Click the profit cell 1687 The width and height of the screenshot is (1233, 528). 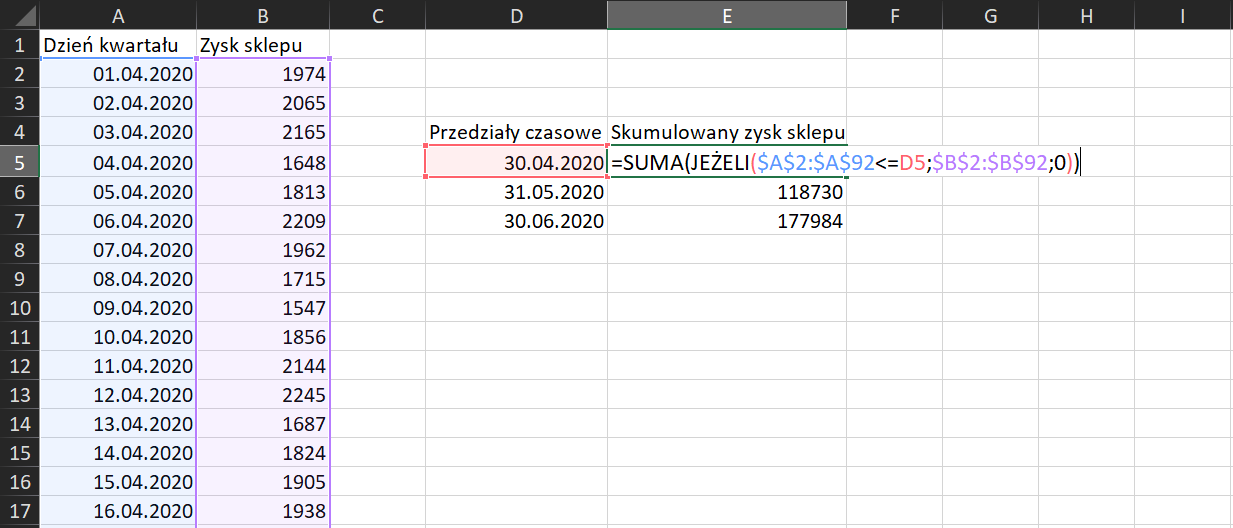[x=263, y=425]
